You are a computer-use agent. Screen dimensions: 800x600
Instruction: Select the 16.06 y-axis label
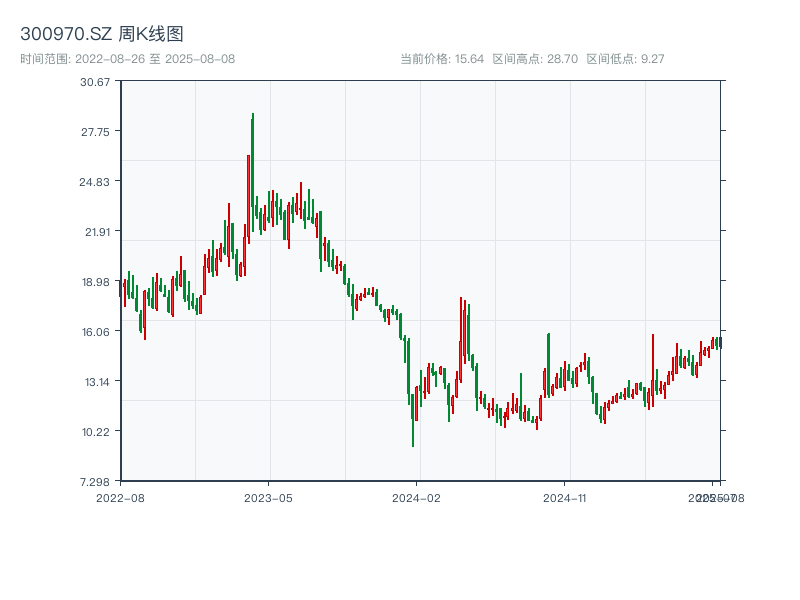point(96,331)
